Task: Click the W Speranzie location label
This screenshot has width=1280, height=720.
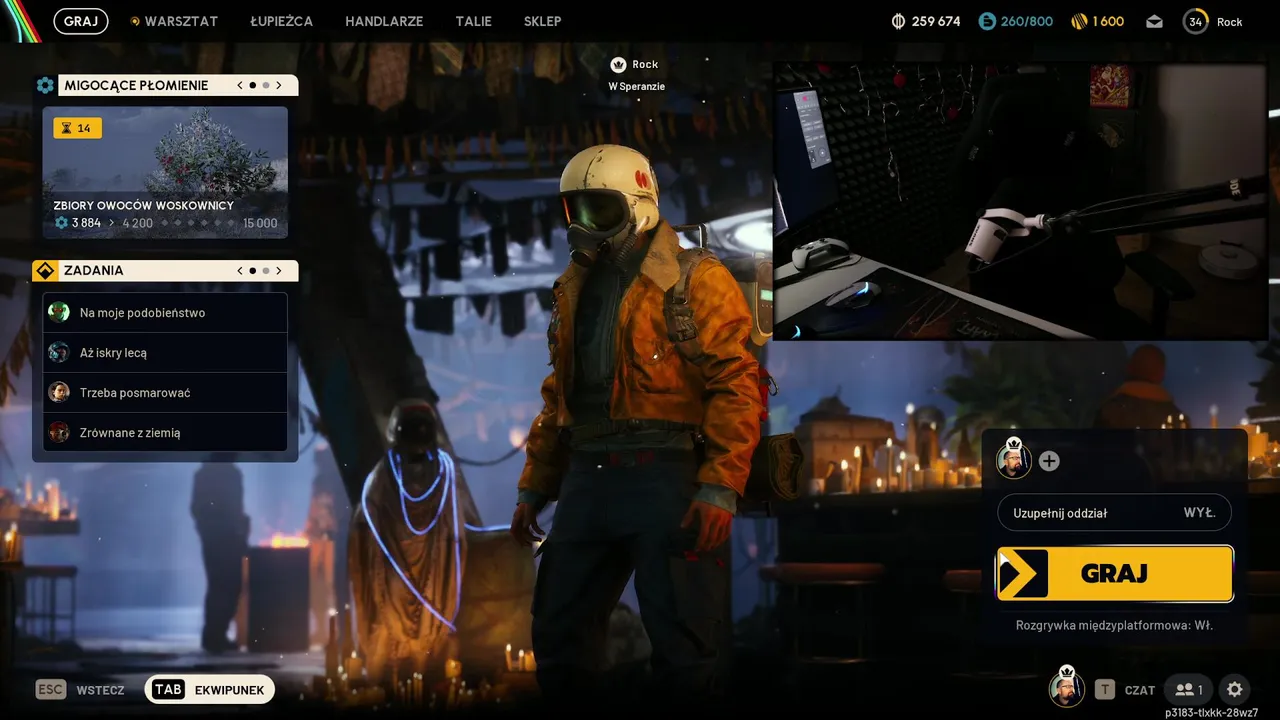Action: (x=637, y=86)
